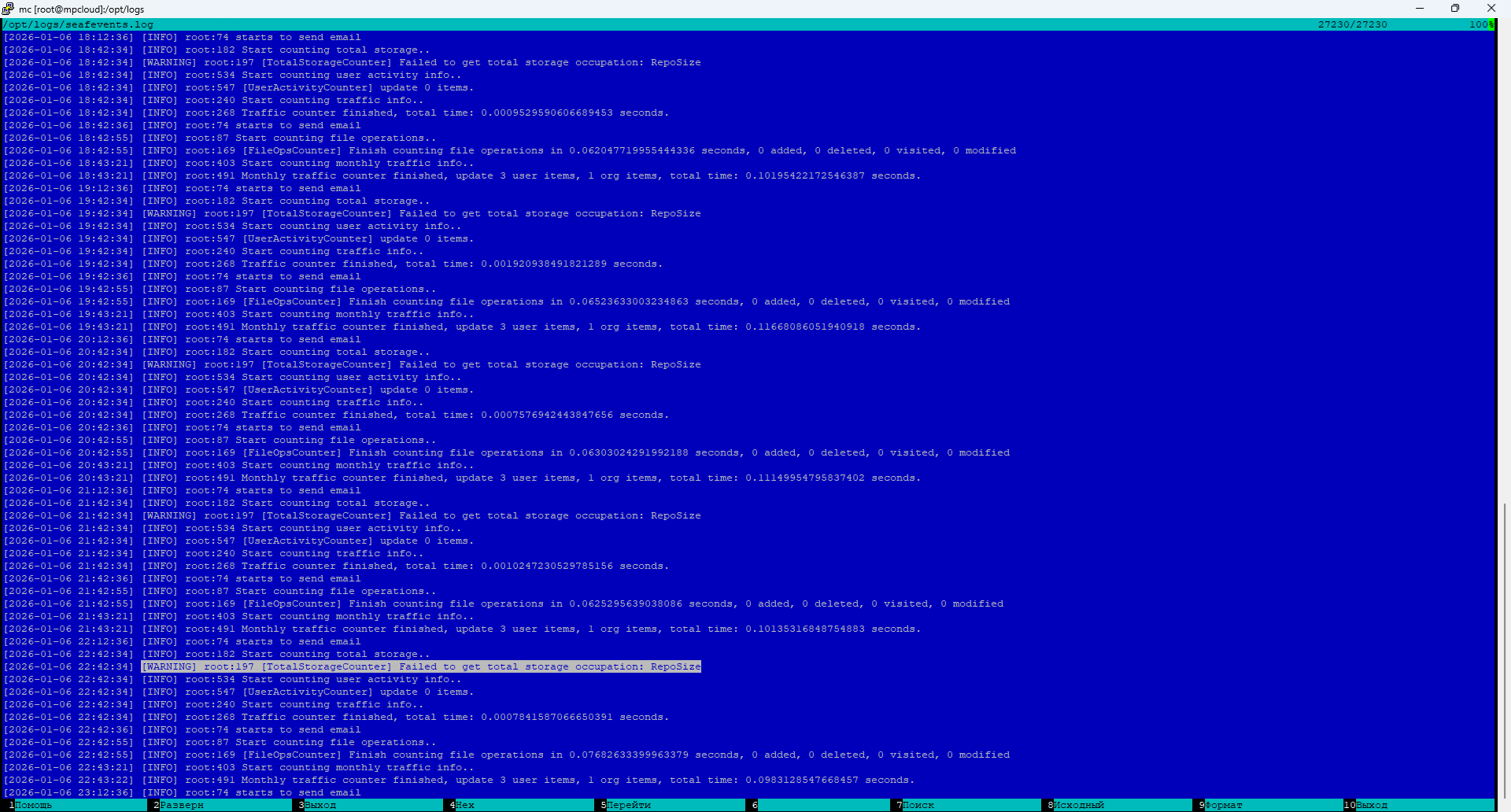This screenshot has width=1511, height=812.
Task: Toggle line wrap with 2 Разверн
Action: [182, 805]
